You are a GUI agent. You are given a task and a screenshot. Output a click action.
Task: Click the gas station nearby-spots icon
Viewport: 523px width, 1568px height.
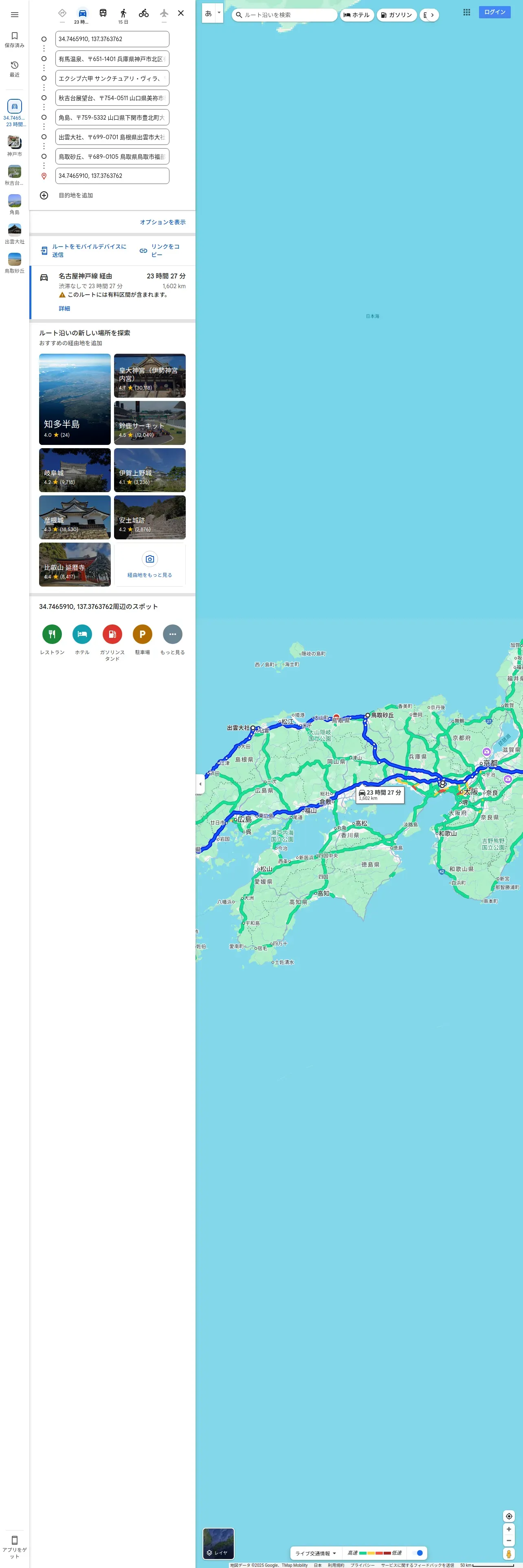point(112,634)
